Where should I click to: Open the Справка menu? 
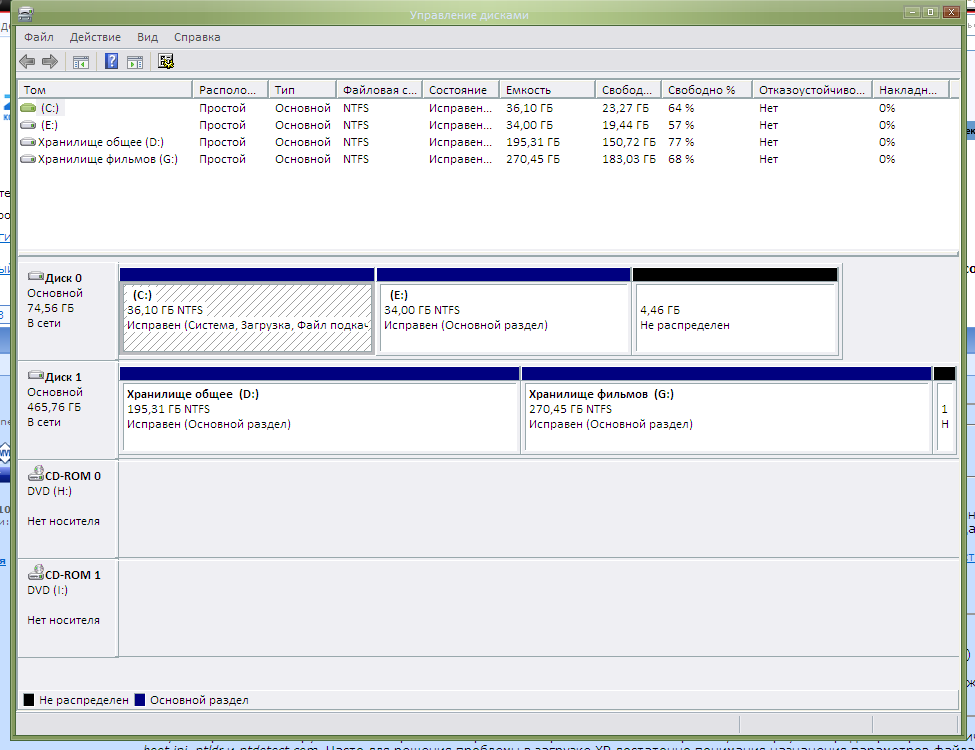click(x=197, y=37)
